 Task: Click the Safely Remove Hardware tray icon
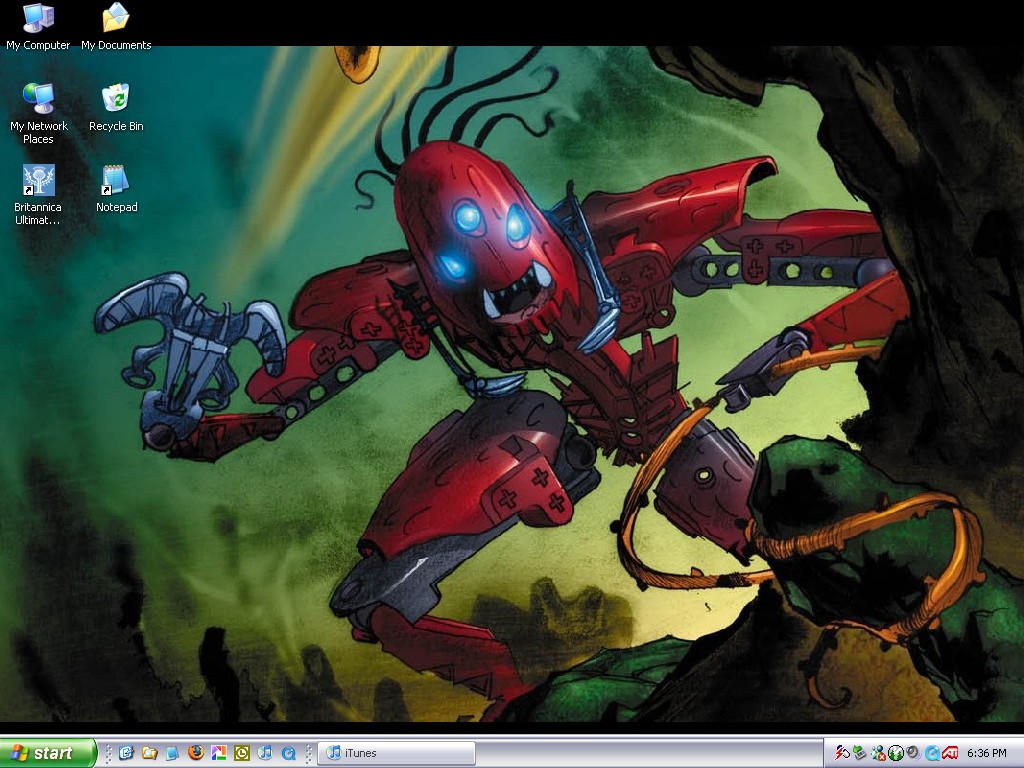pyautogui.click(x=859, y=752)
